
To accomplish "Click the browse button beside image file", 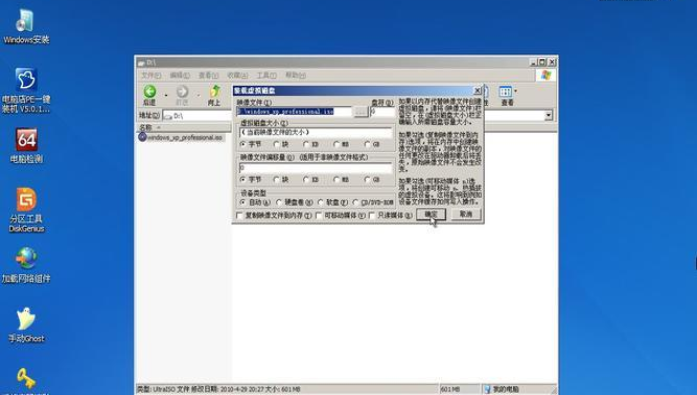I will (361, 112).
